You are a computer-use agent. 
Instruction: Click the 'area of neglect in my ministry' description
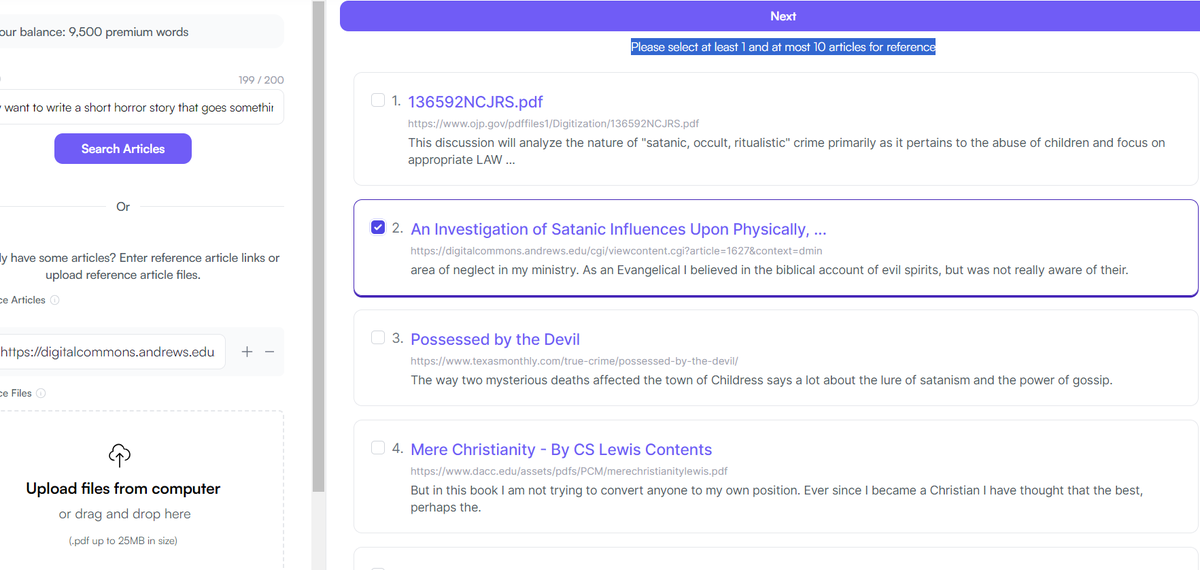[769, 270]
